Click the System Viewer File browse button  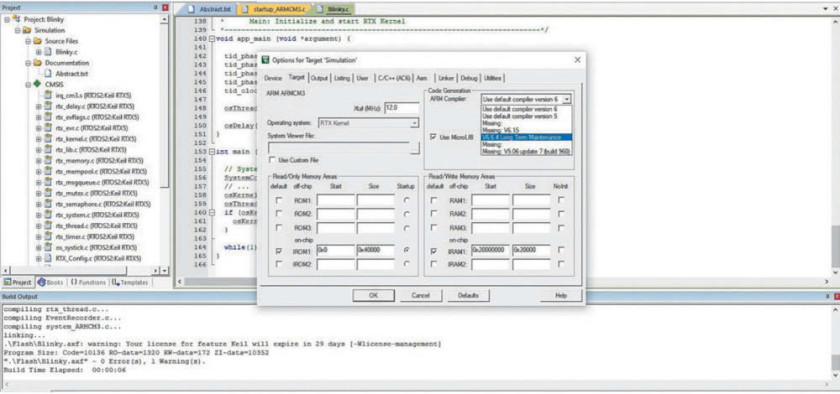415,148
